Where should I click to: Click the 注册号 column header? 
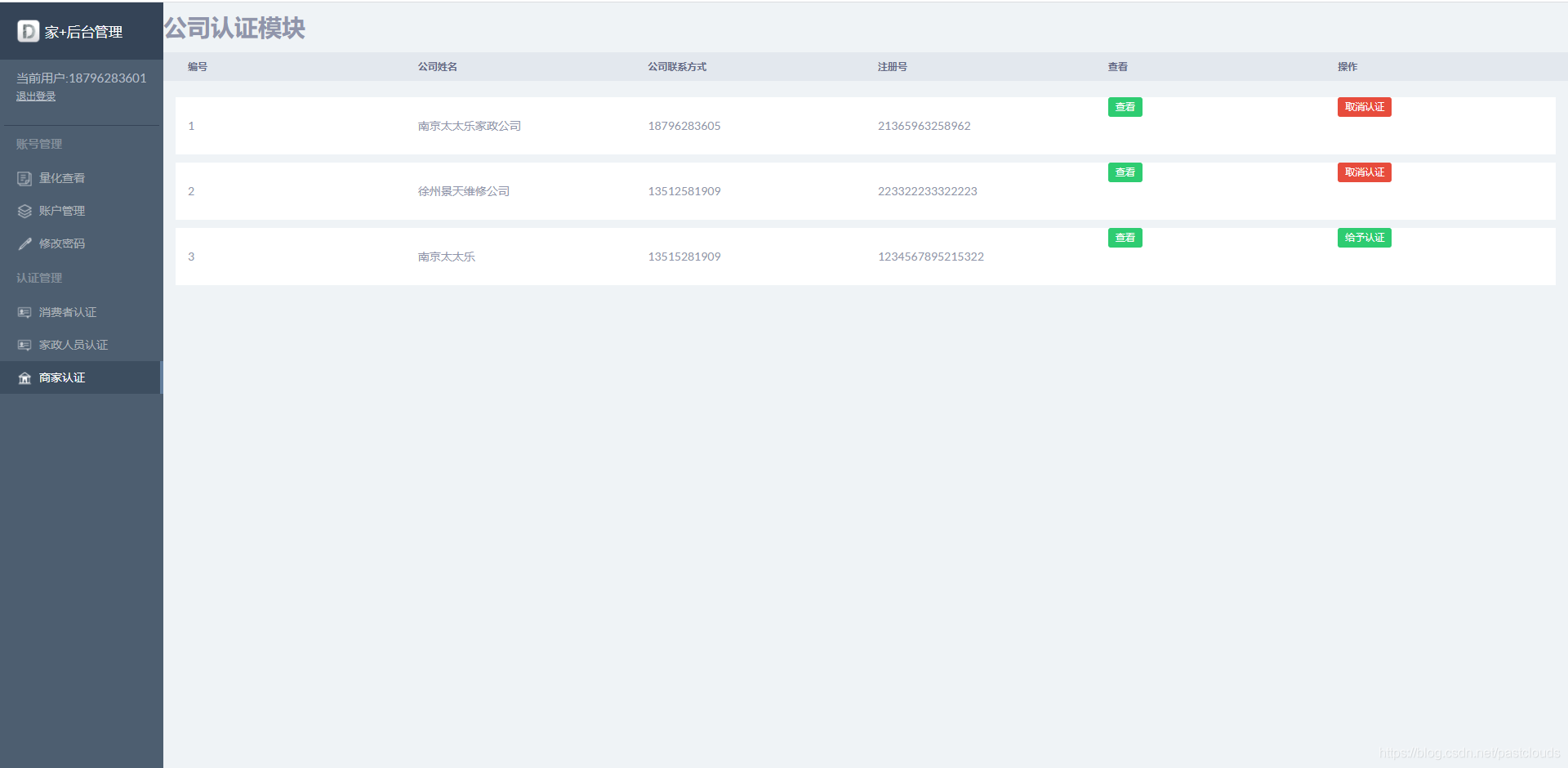(893, 67)
